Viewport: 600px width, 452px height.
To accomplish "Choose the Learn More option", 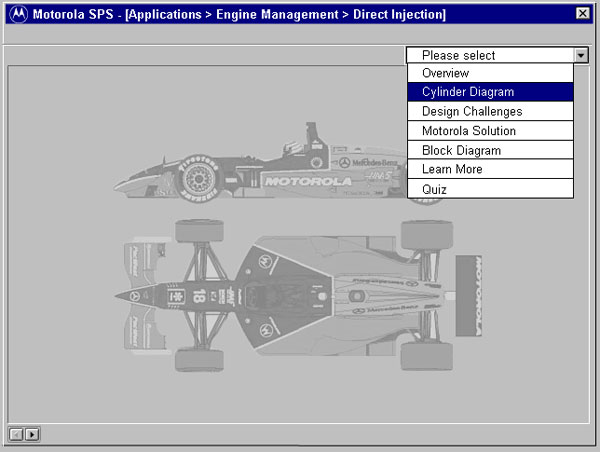I will [x=490, y=169].
